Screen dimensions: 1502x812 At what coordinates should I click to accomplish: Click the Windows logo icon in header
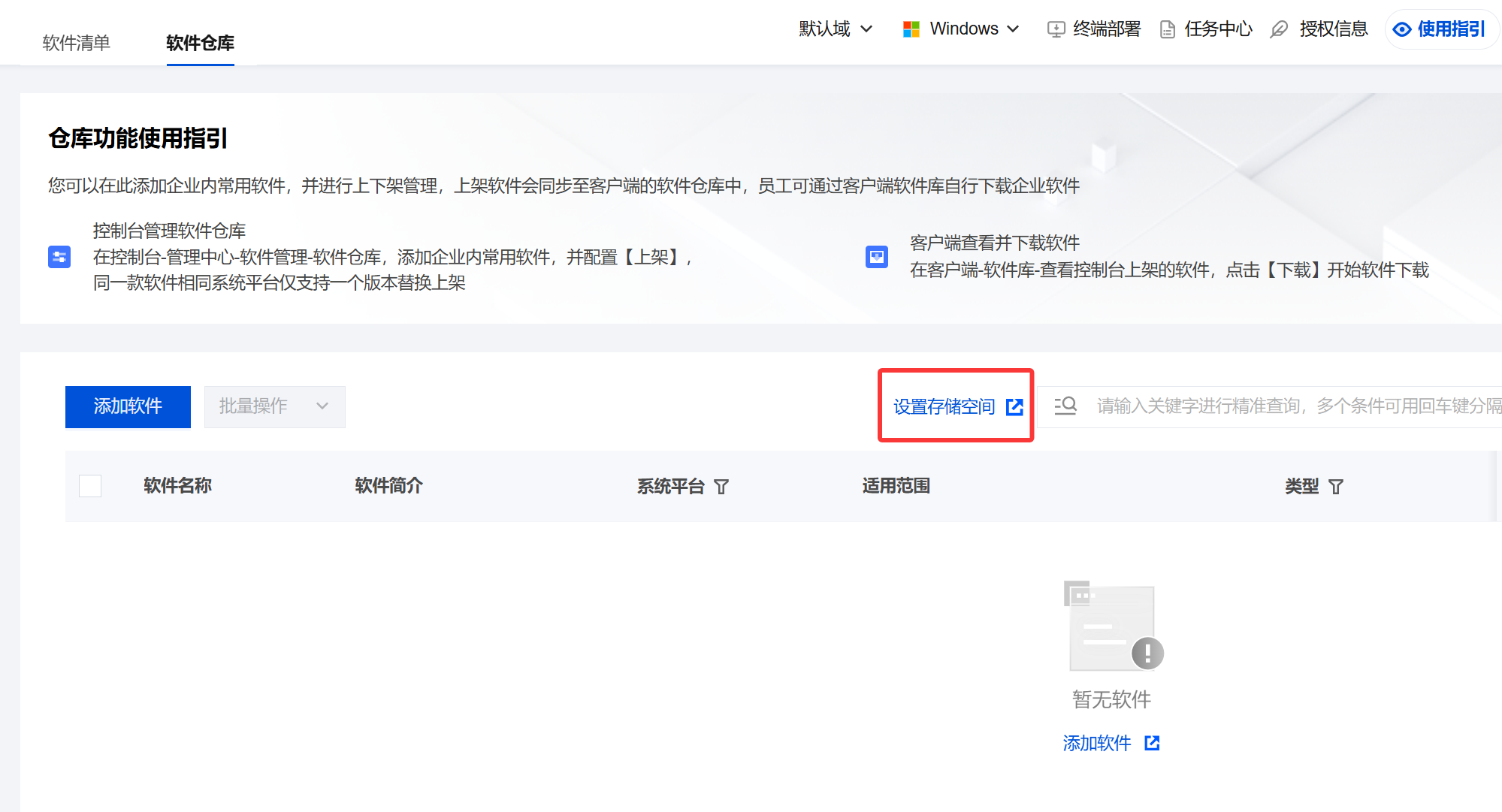click(911, 29)
